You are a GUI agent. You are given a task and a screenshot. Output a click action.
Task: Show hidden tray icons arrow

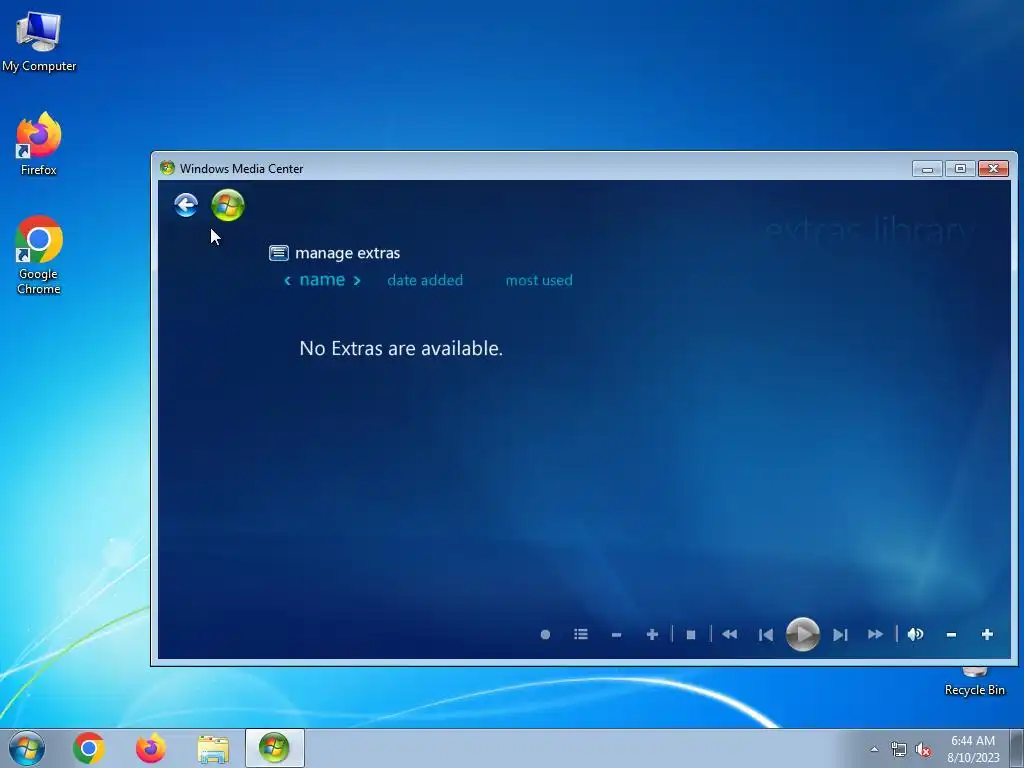coord(874,750)
